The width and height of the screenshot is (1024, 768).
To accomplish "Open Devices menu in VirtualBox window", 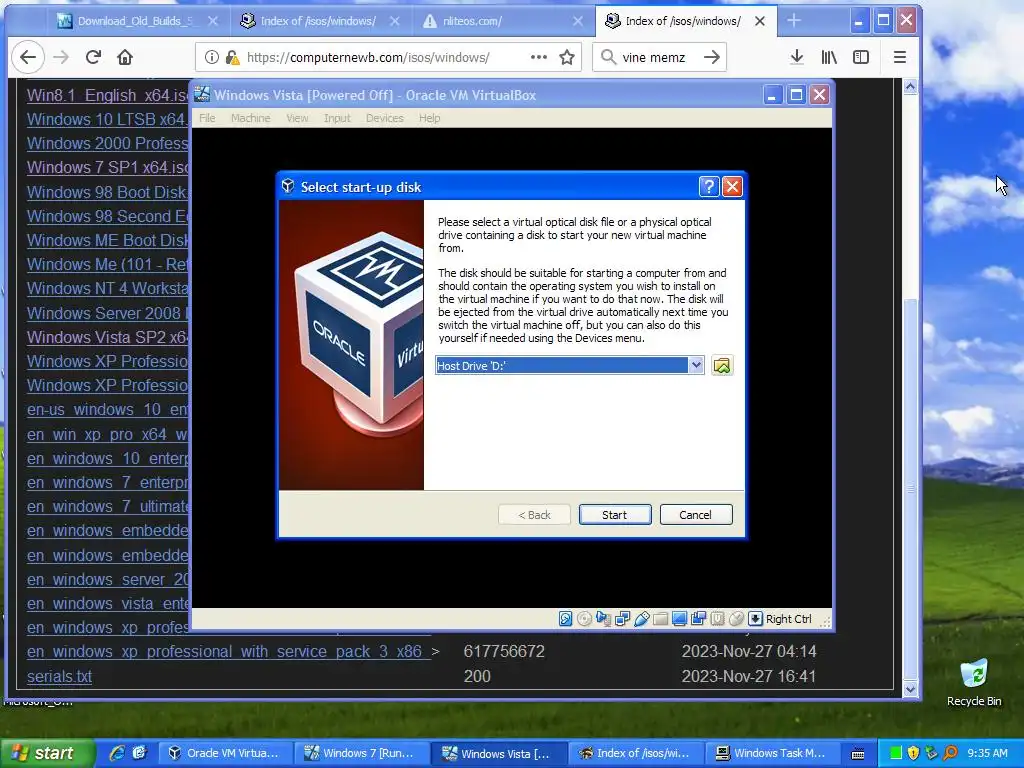I will pos(385,118).
